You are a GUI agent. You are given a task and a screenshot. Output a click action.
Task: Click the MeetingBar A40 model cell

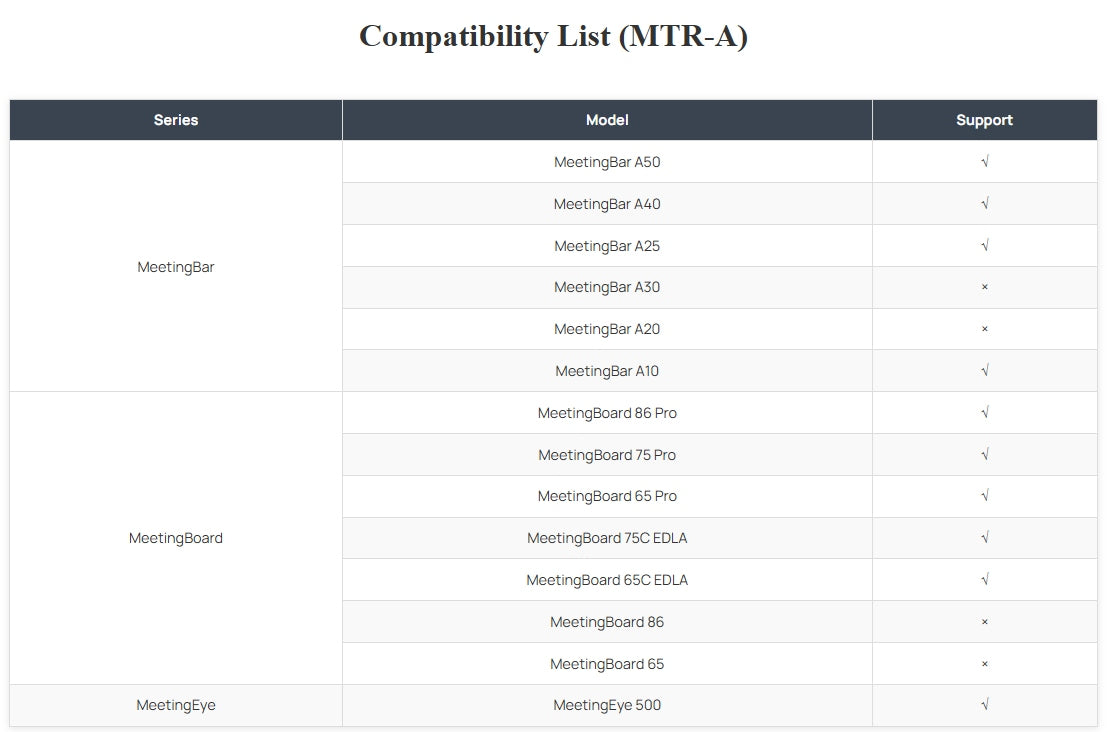click(x=607, y=204)
